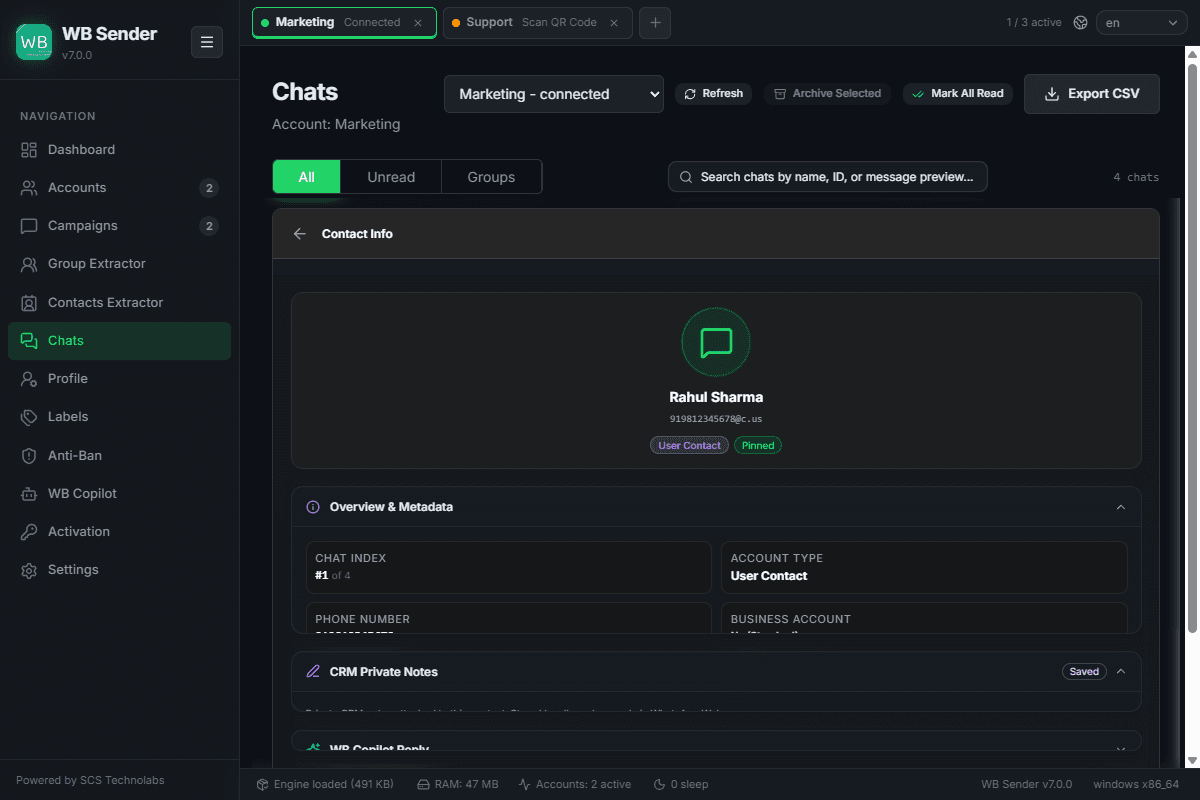The height and width of the screenshot is (800, 1200).
Task: Select the All chats filter
Action: pyautogui.click(x=306, y=177)
